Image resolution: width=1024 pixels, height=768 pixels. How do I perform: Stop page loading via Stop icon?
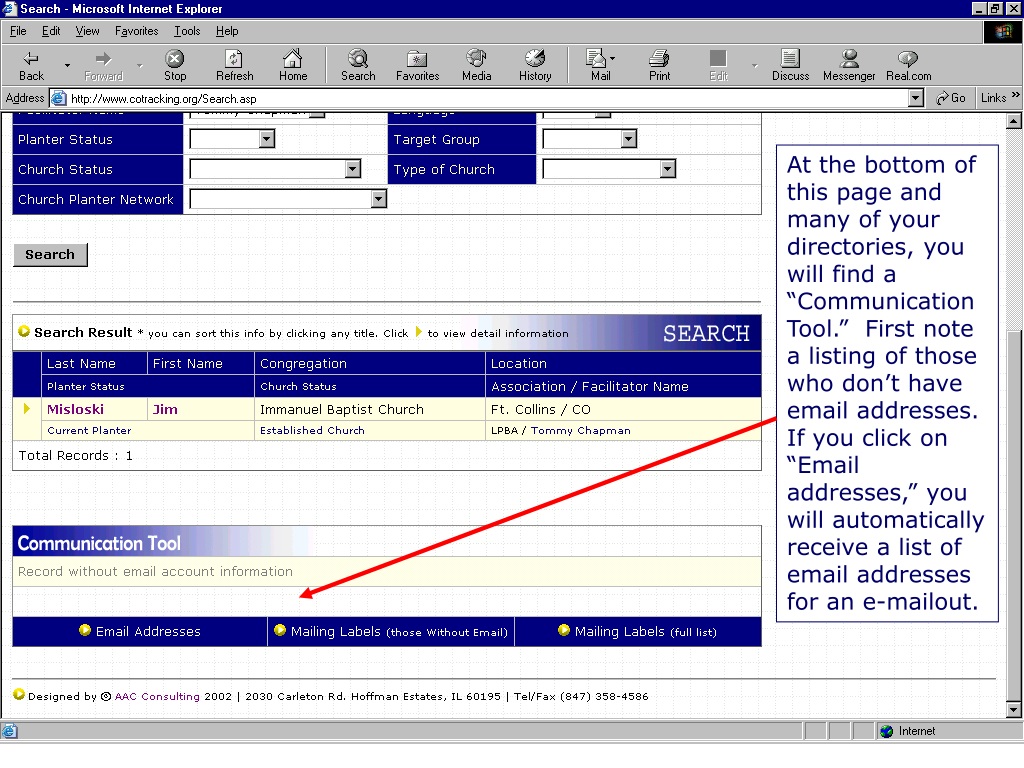(x=174, y=65)
